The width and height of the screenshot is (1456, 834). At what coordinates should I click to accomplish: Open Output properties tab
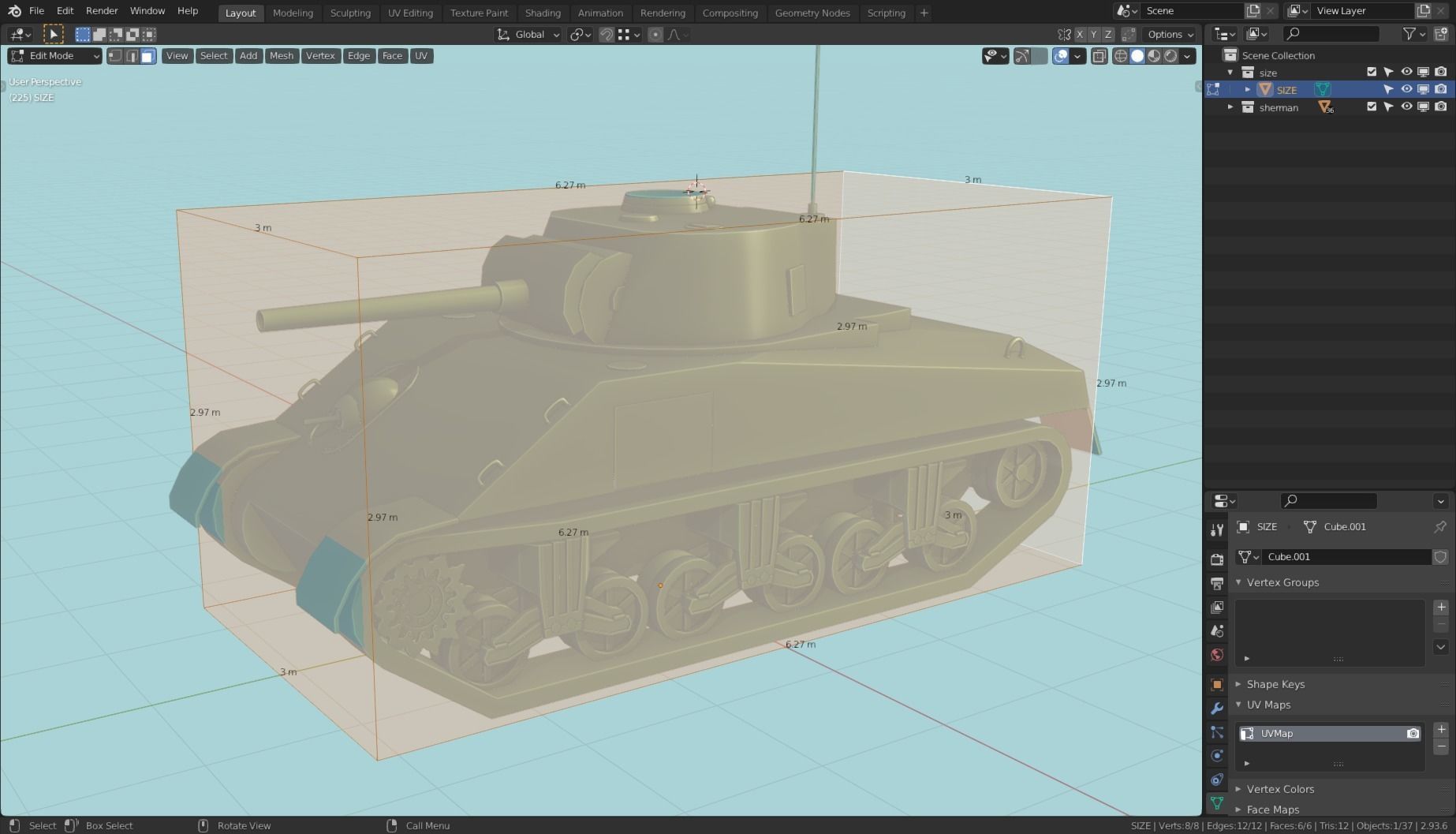coord(1217,583)
